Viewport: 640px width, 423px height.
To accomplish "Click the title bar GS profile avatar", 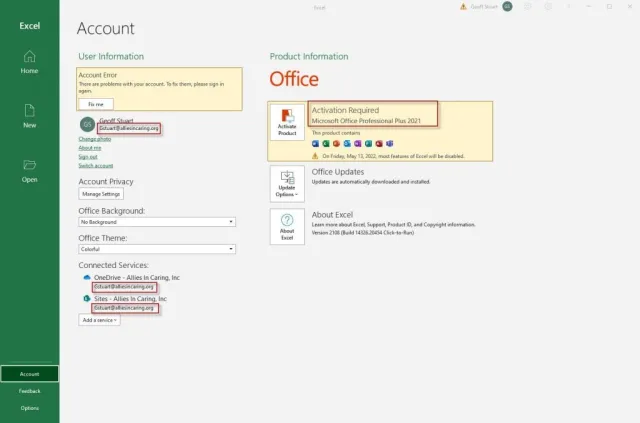I will click(x=507, y=7).
